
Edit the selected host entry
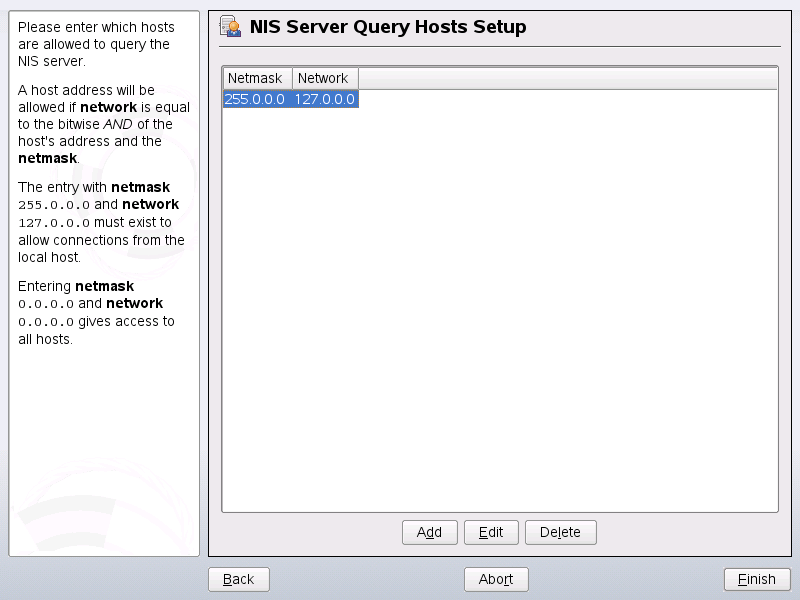[x=491, y=532]
